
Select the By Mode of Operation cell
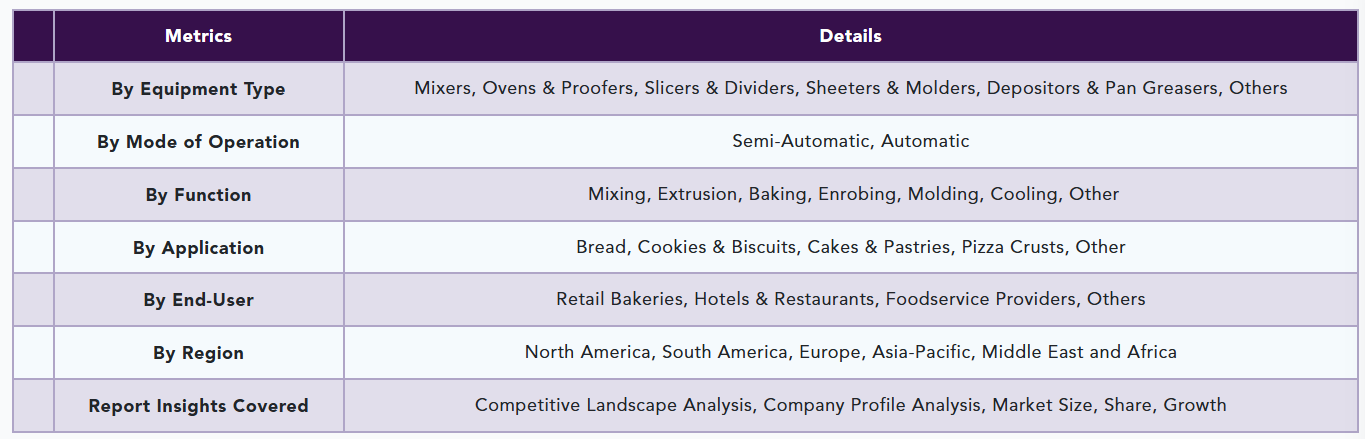[198, 142]
